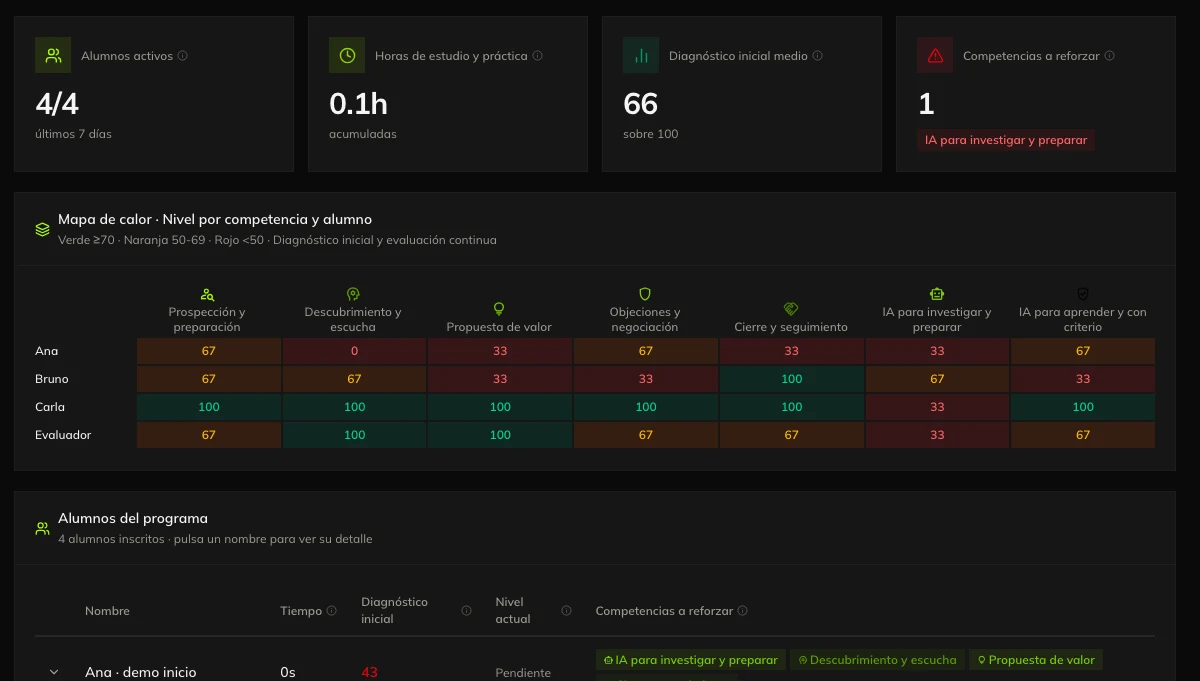
Task: Click the red warning triangle icon
Action: pyautogui.click(x=935, y=56)
